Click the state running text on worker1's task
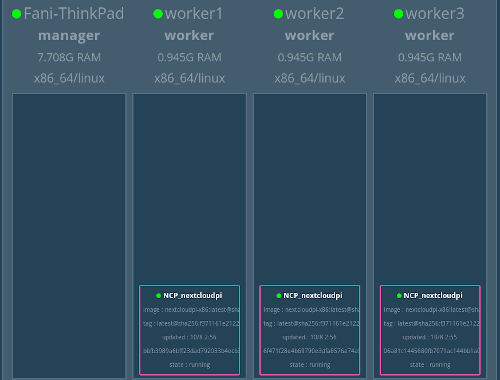Viewport: 500px width, 380px height. point(190,365)
